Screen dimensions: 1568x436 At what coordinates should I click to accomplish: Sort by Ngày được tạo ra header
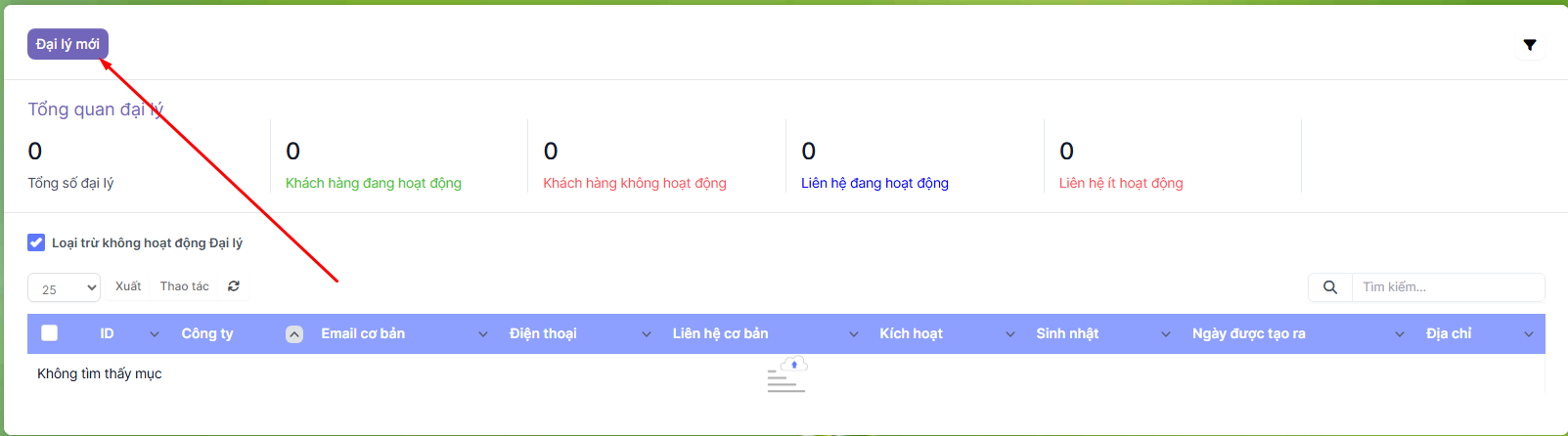click(x=1248, y=333)
